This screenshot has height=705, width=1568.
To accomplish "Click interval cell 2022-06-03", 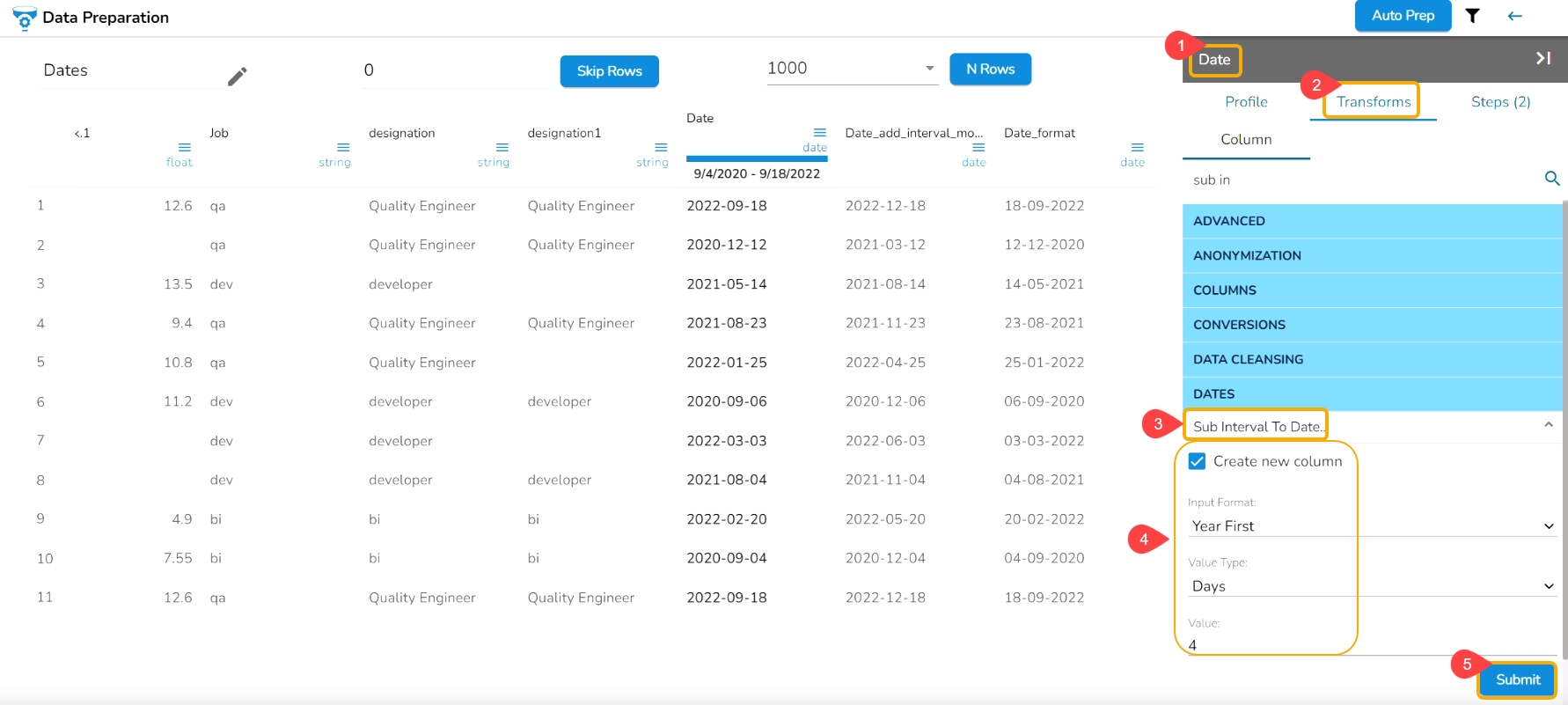I will point(885,441).
